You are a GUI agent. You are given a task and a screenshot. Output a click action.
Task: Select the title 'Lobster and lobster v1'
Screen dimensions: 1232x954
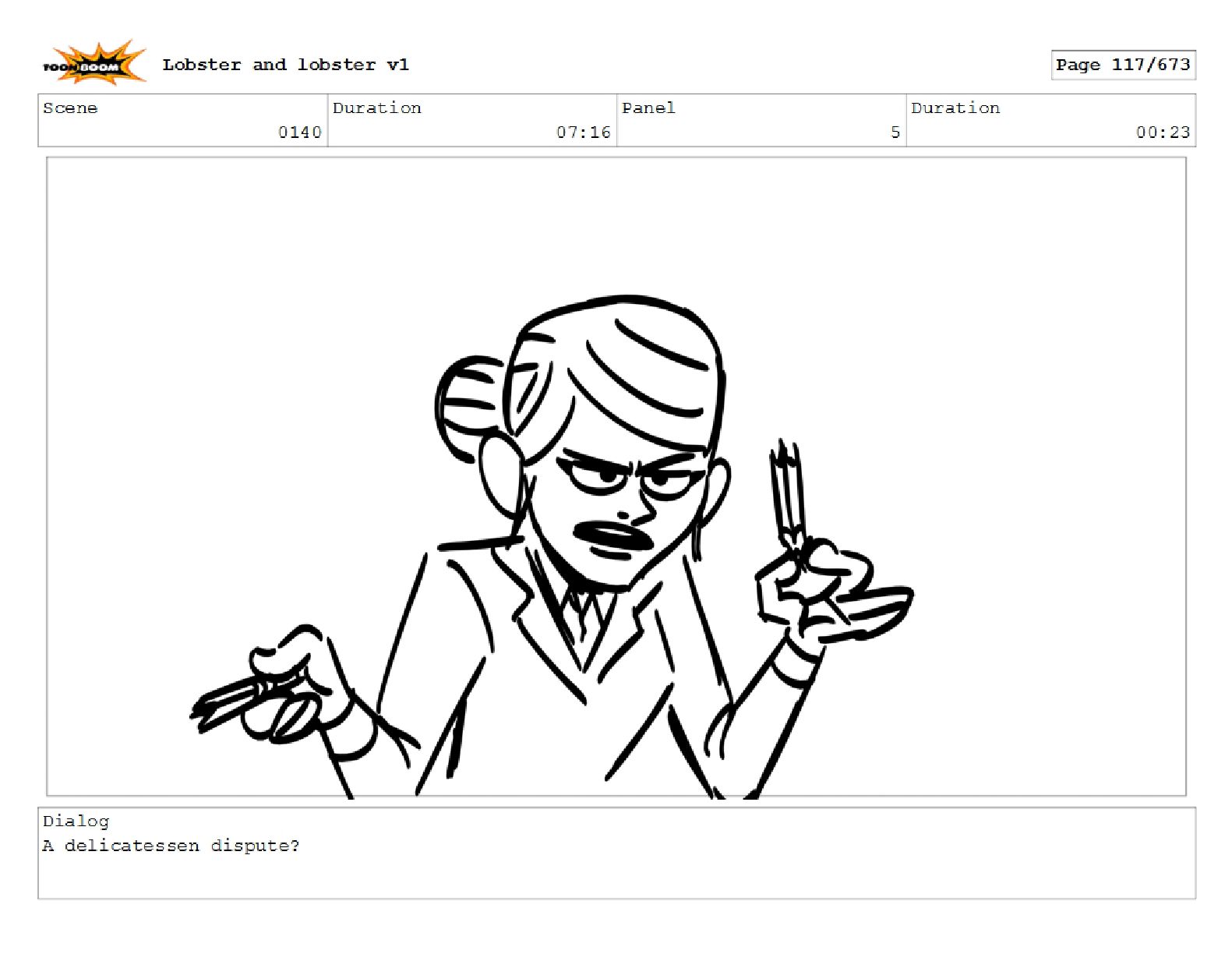tap(285, 65)
